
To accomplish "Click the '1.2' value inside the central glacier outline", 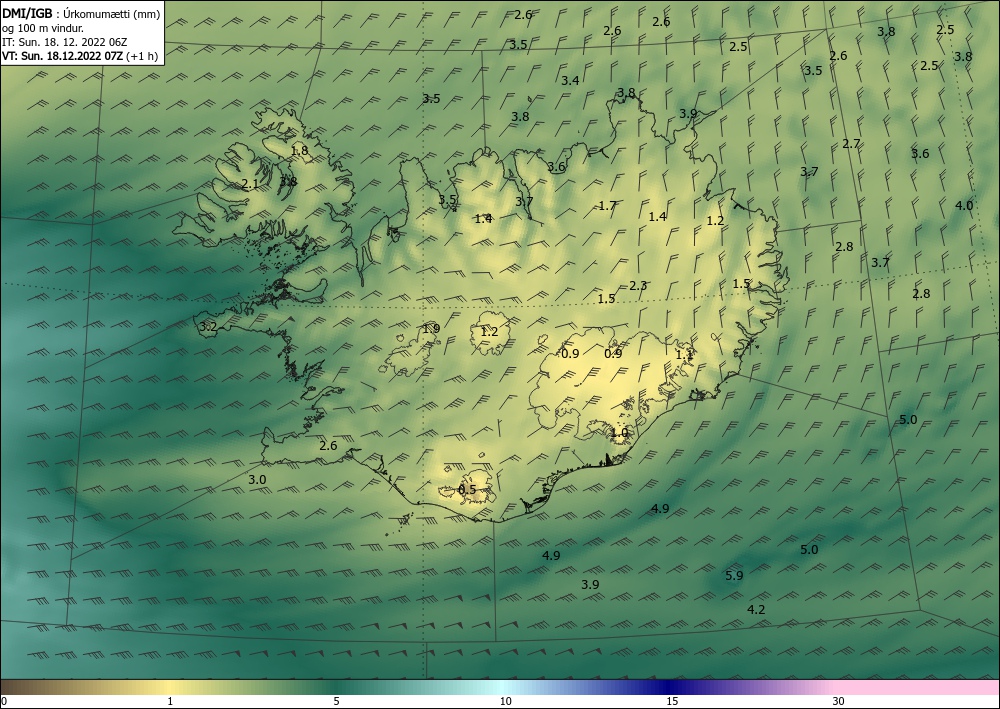I will click(489, 332).
